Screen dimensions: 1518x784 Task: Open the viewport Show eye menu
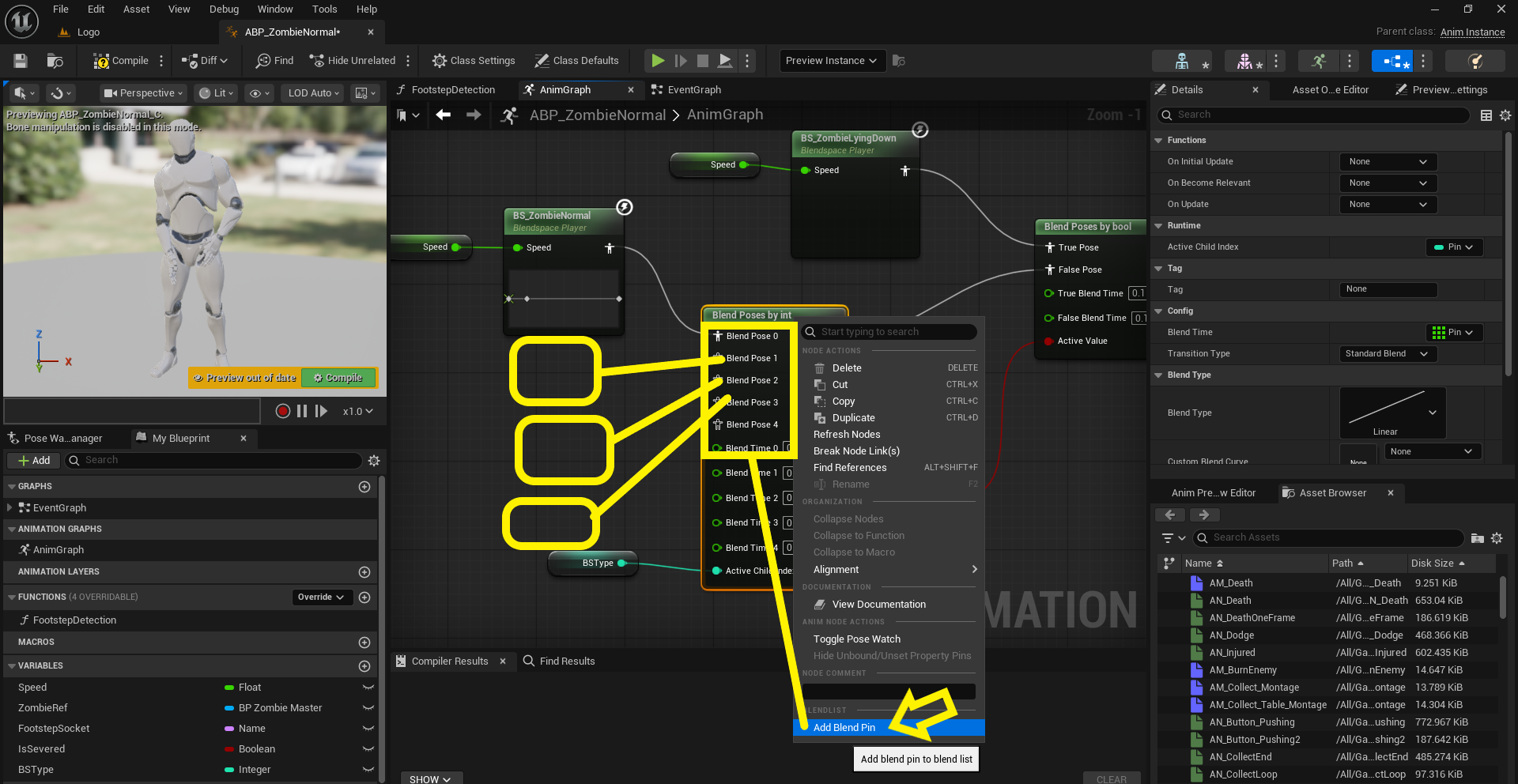259,93
